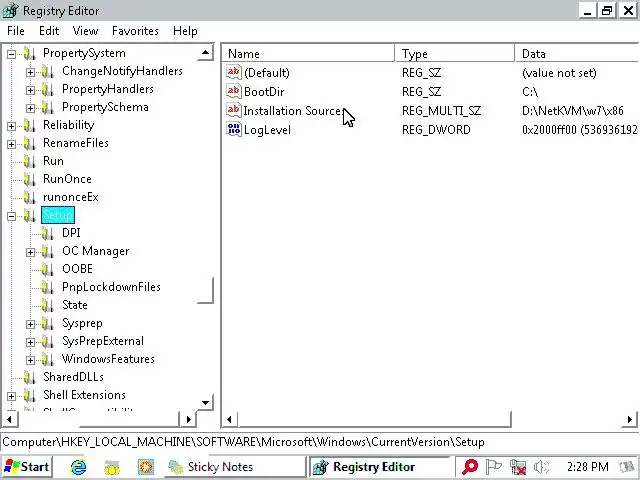Viewport: 640px width, 480px height.
Task: Click the PnpLockdownFiles folder icon
Action: click(48, 288)
